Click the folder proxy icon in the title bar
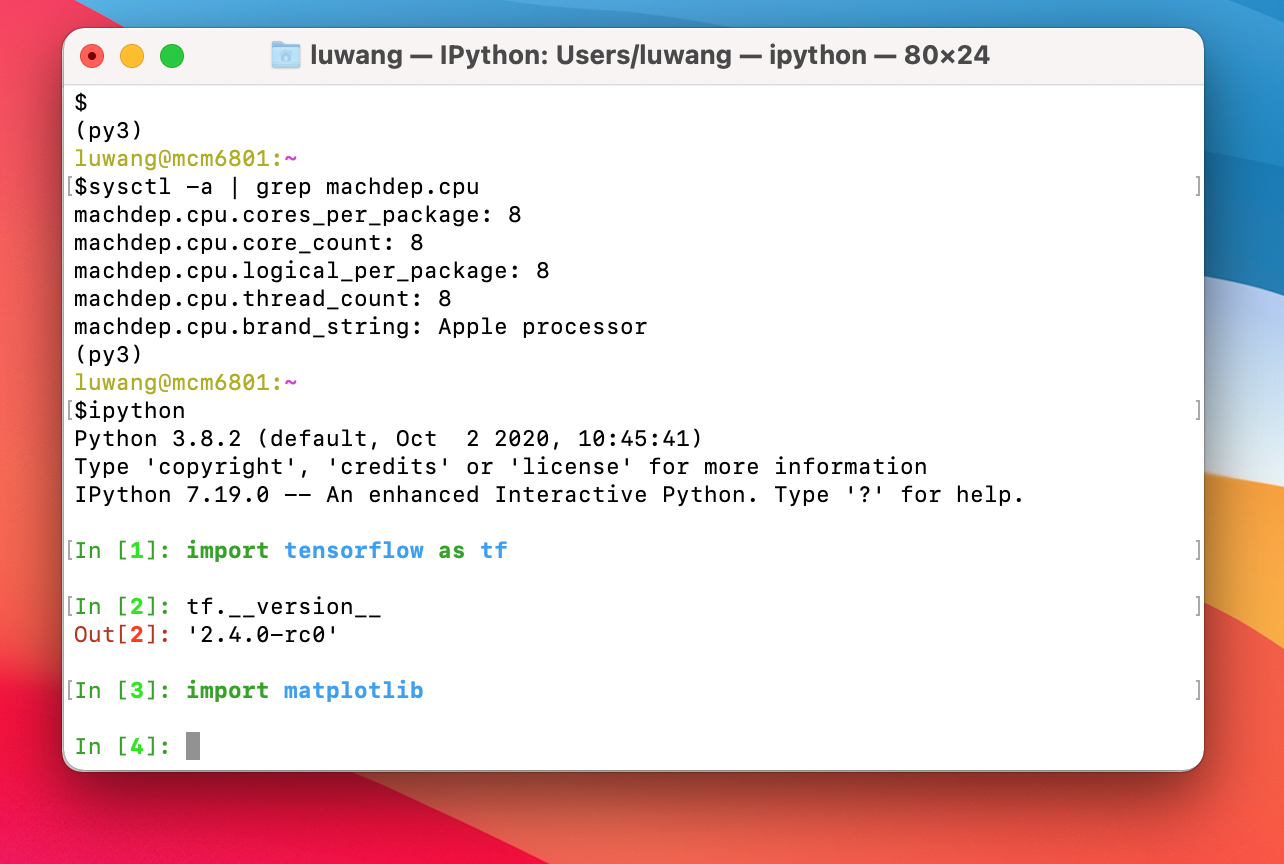Image resolution: width=1284 pixels, height=864 pixels. point(284,55)
